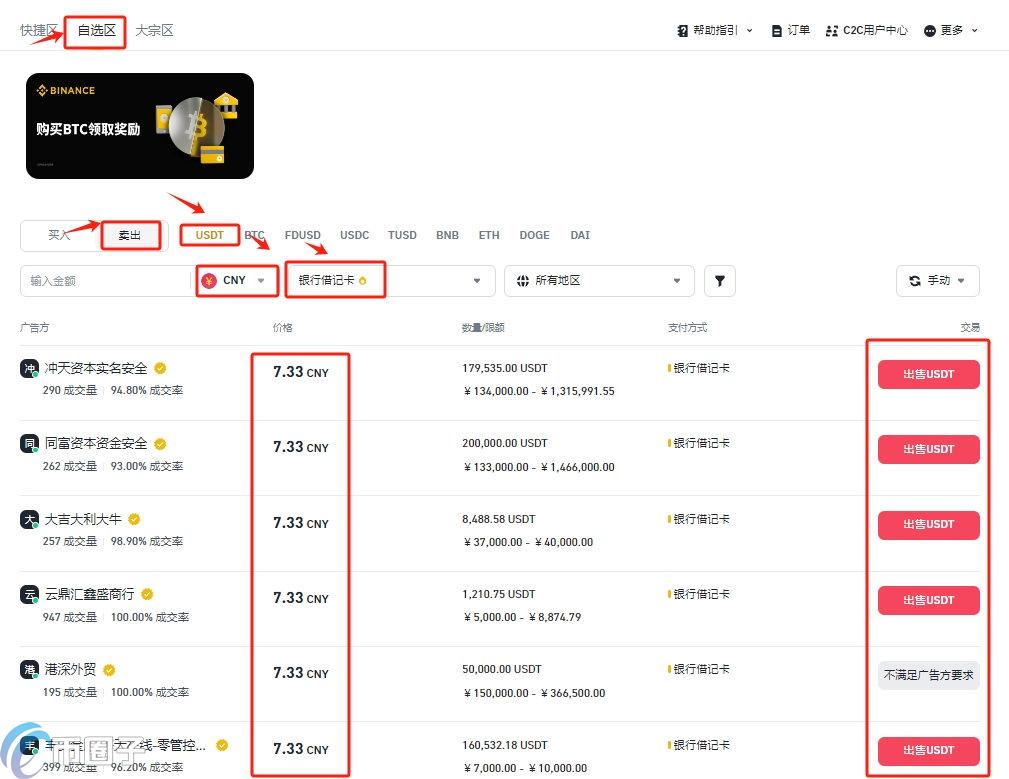Screen dimensions: 1009x779
Task: Click the 179,535.00 USDT quantity text
Action: [504, 368]
